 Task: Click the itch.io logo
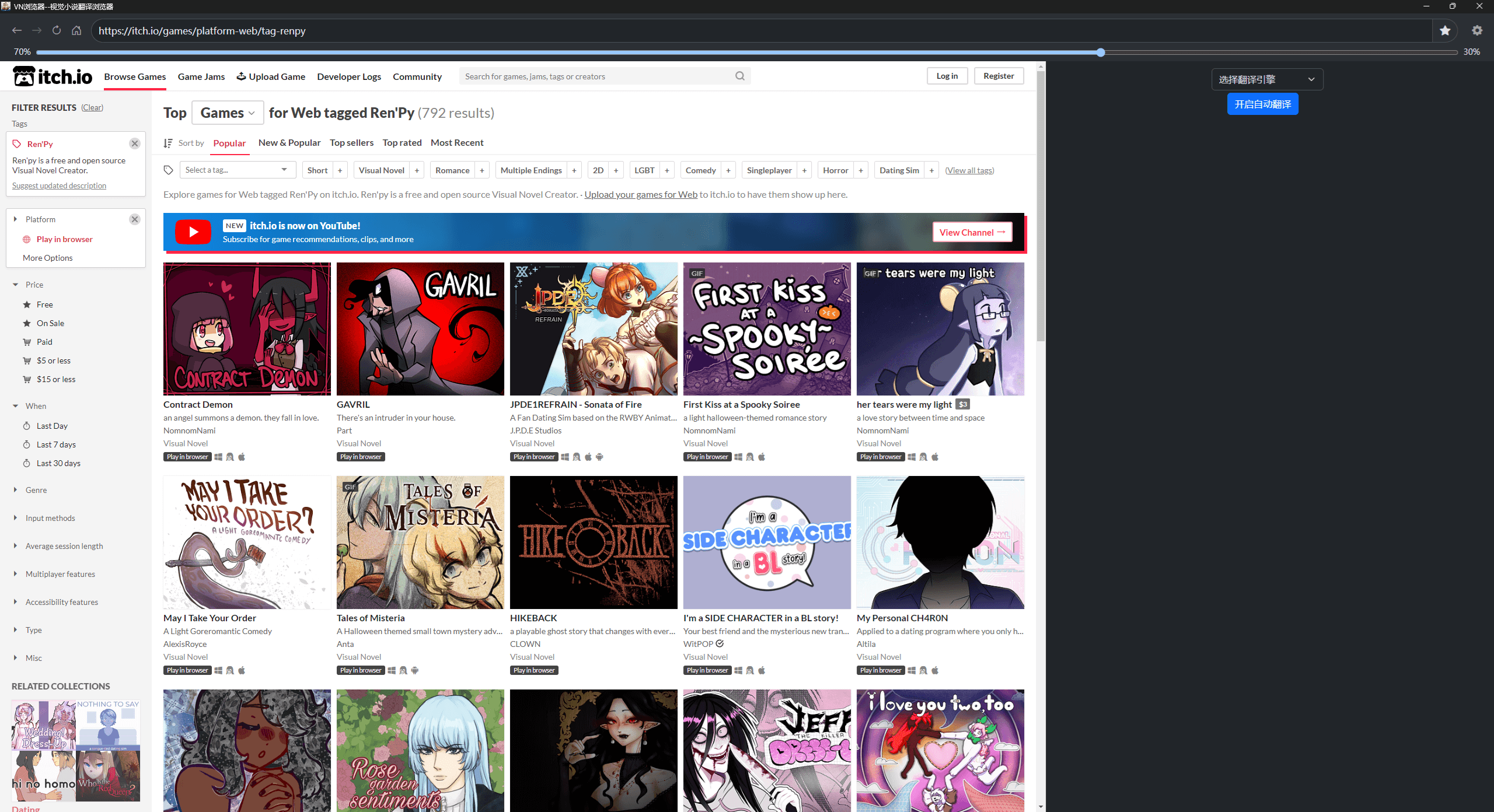coord(53,76)
